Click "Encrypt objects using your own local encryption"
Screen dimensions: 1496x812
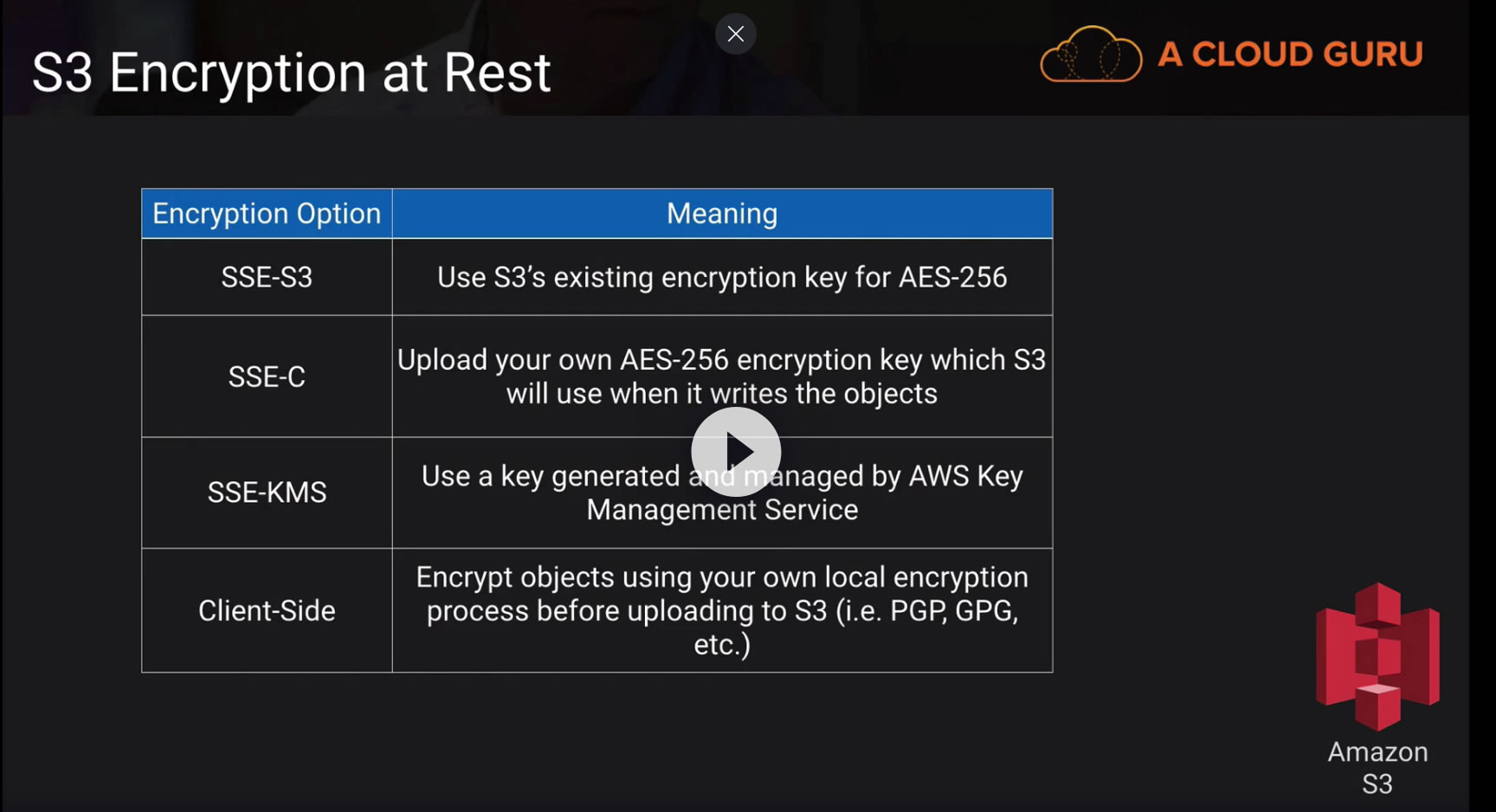(722, 577)
